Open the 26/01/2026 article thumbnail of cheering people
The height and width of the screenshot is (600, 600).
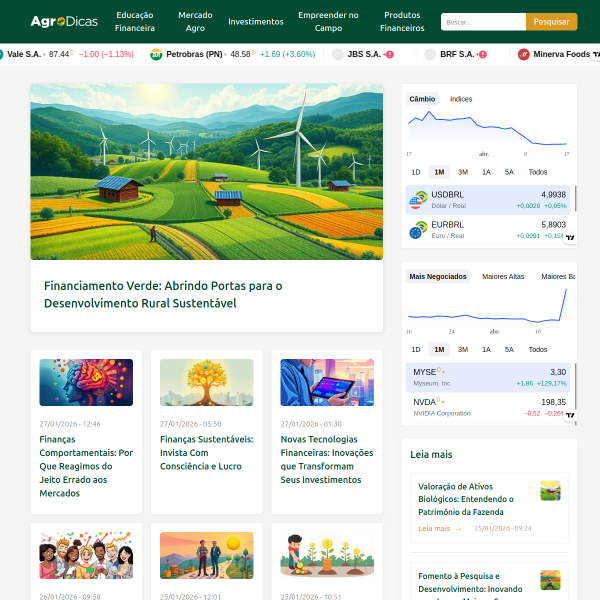pos(86,555)
